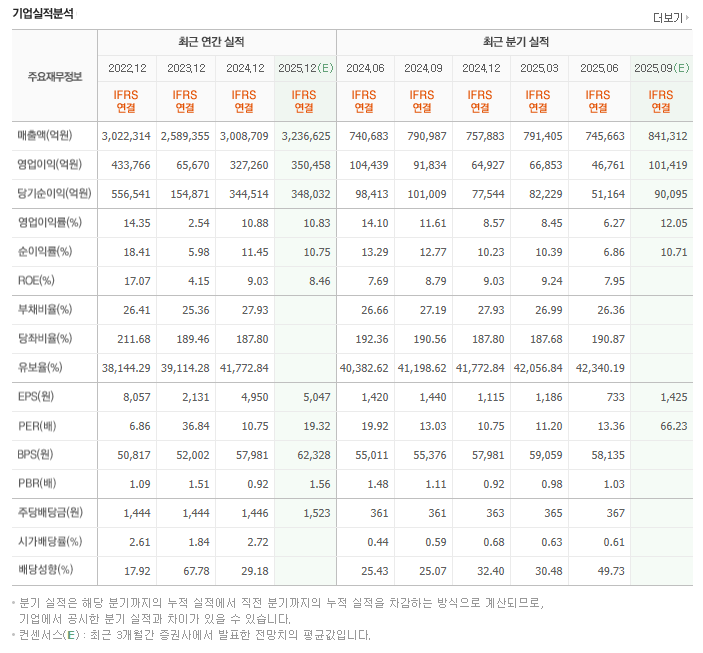703x653 pixels.
Task: Click the 2025.12(E) annual column header
Action: click(305, 68)
